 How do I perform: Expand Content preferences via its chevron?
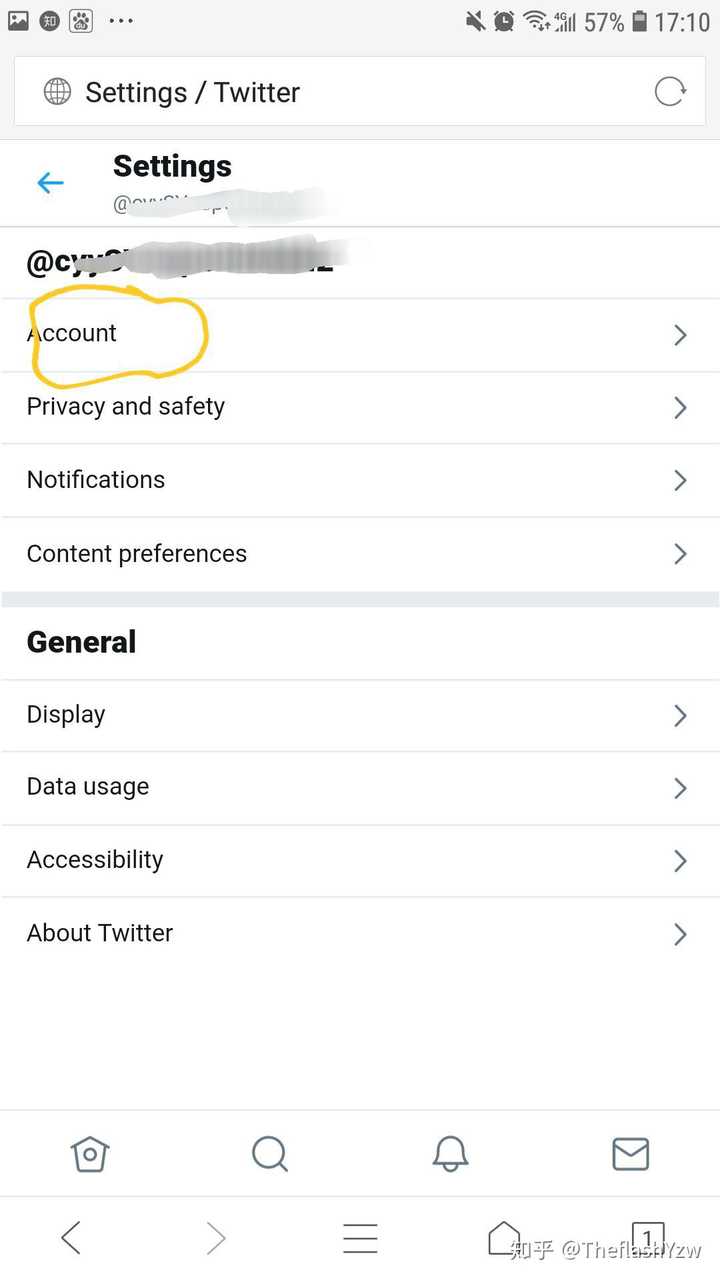tap(680, 554)
